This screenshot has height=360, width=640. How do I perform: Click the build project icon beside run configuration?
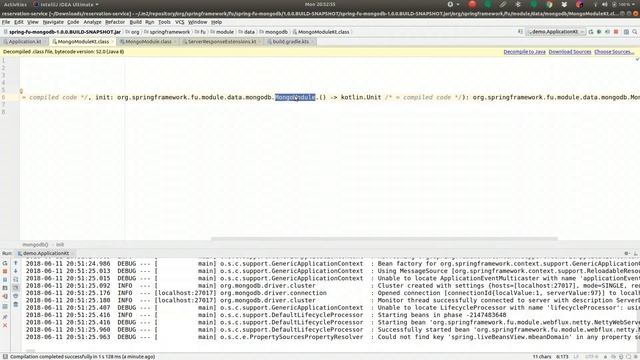coord(520,32)
